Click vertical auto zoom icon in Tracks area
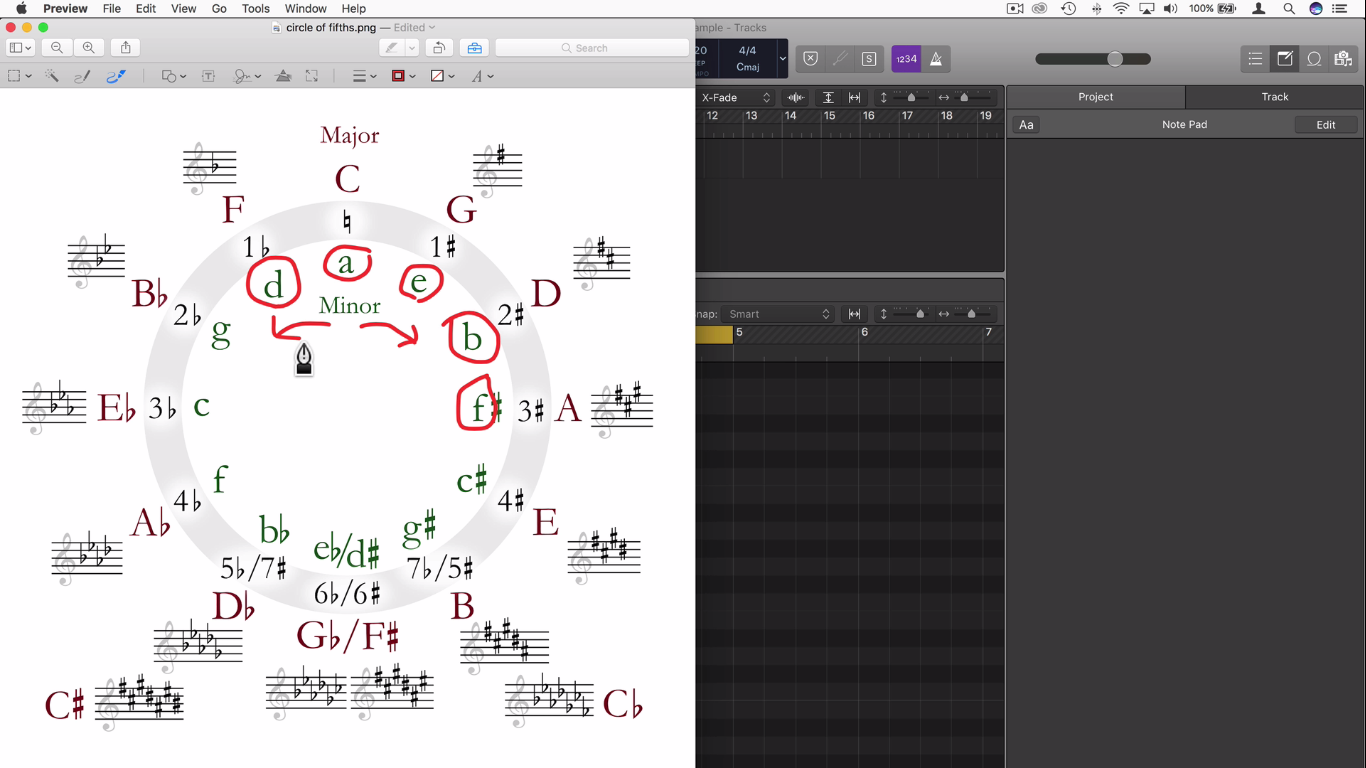 828,97
